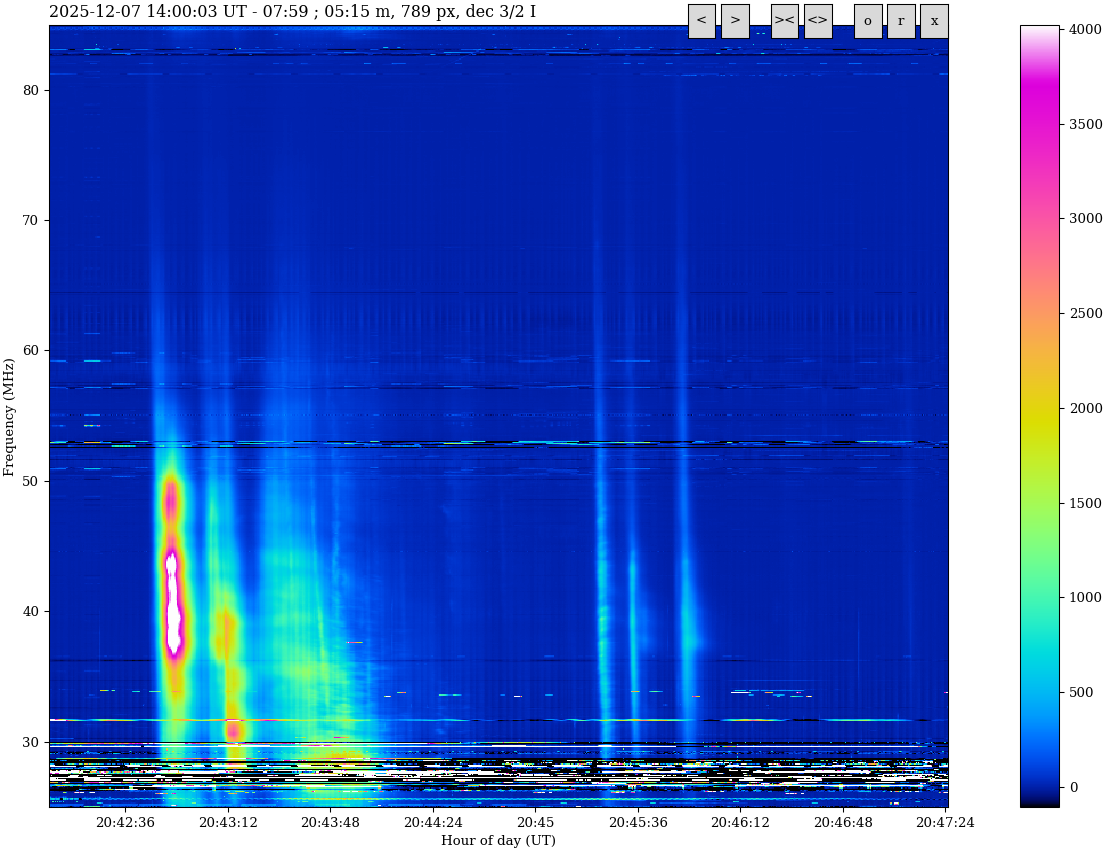Click the 20:47:24 time tick label
Viewport: 1109px width, 852px height.
click(x=945, y=823)
